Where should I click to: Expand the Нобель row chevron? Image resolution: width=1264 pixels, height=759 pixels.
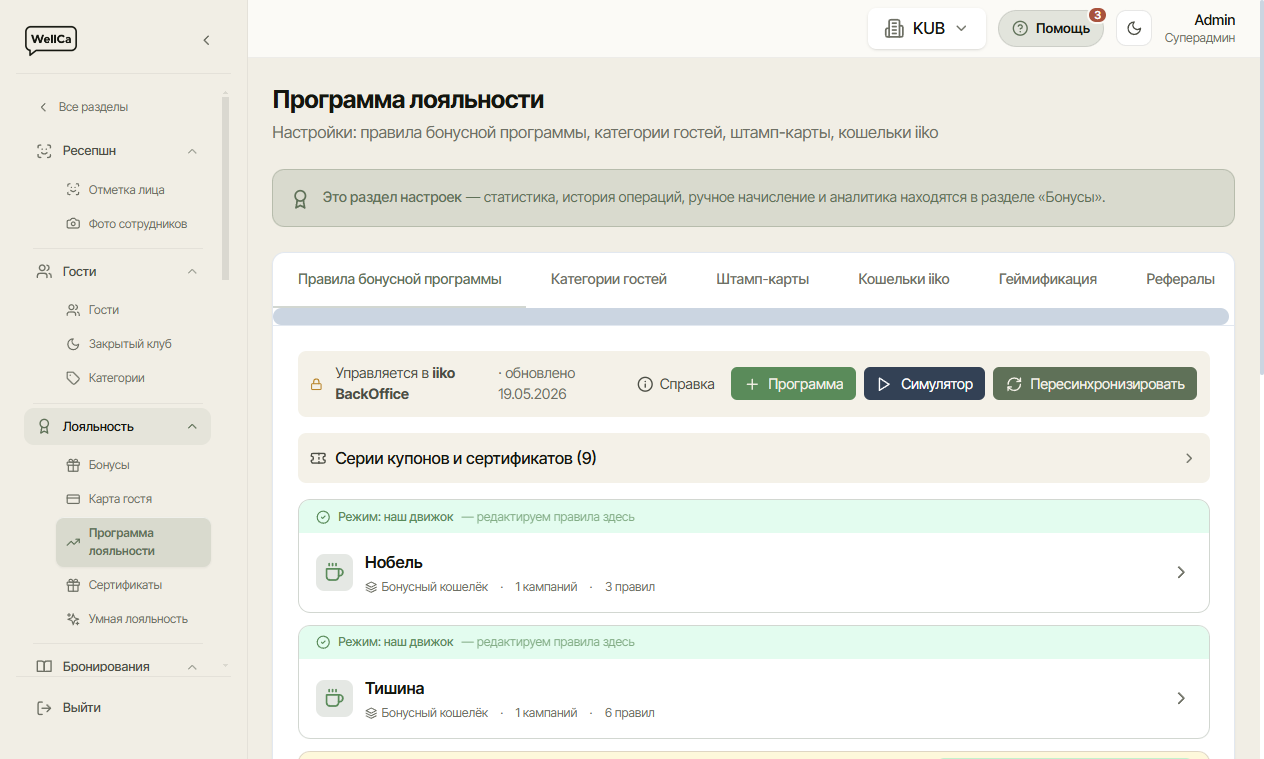(1181, 572)
